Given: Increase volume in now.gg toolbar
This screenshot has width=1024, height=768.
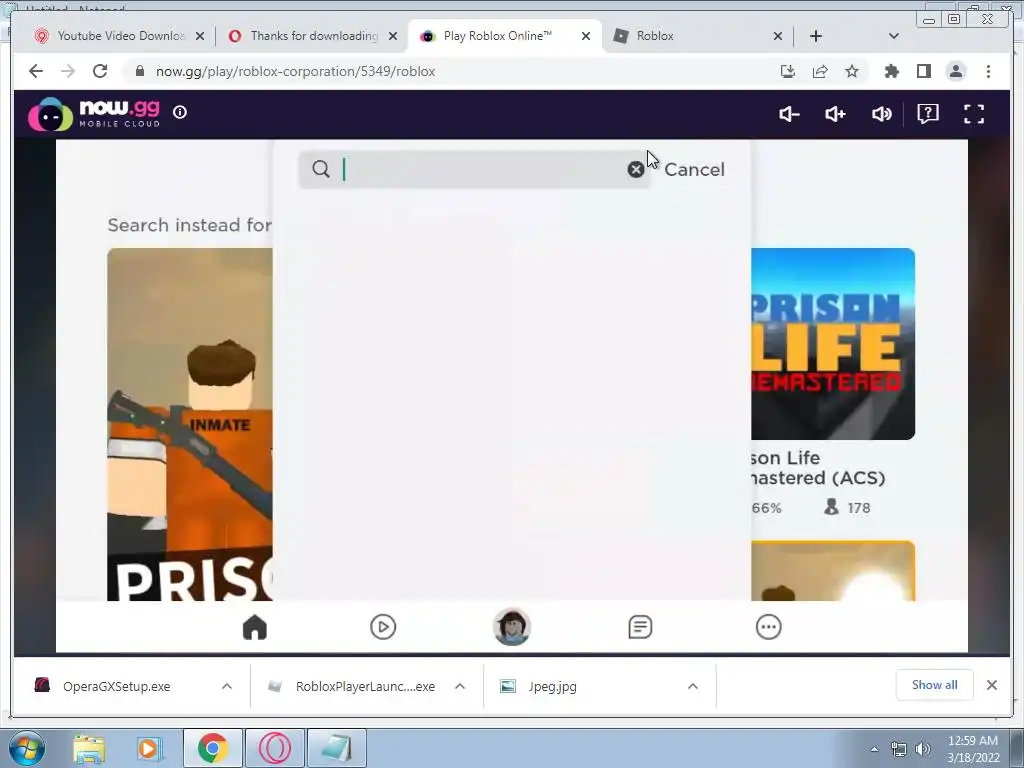Looking at the screenshot, I should (x=835, y=114).
